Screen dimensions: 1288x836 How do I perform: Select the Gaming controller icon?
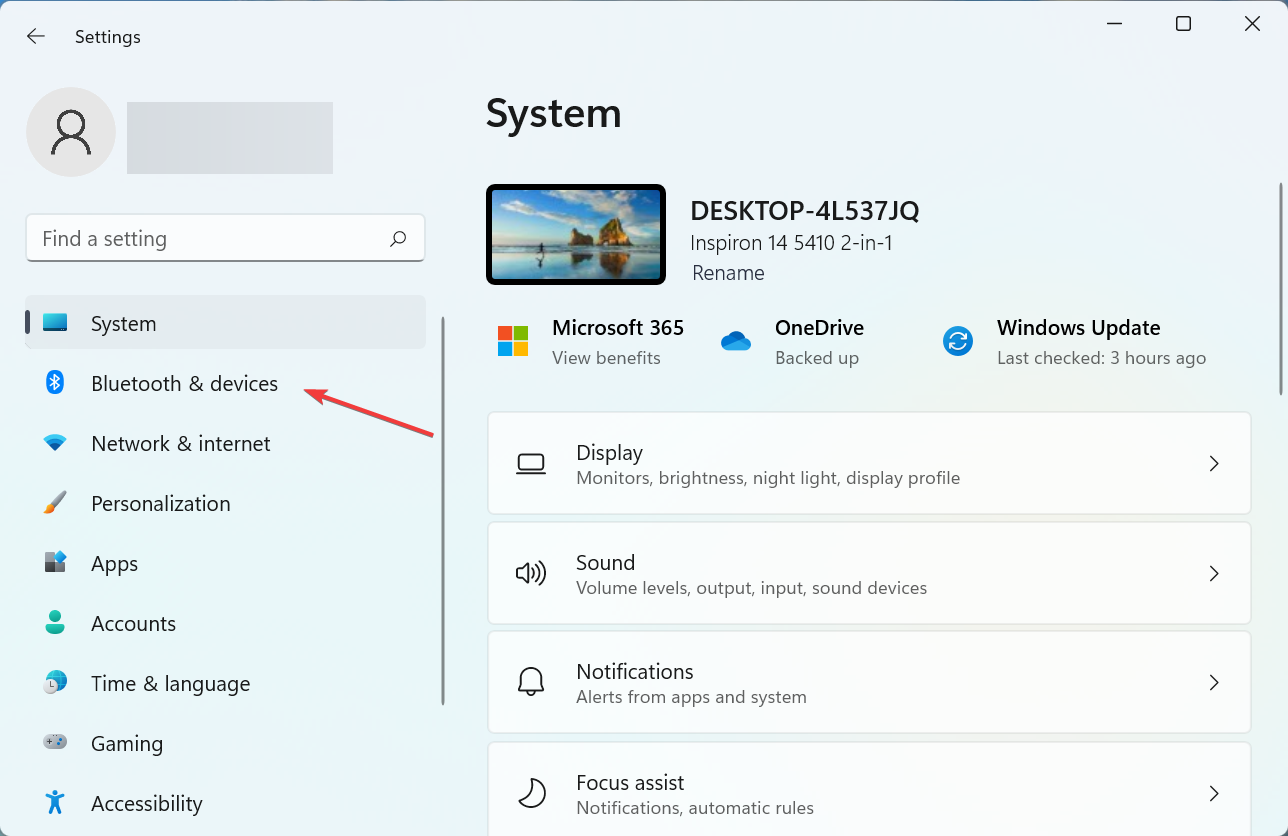coord(53,743)
